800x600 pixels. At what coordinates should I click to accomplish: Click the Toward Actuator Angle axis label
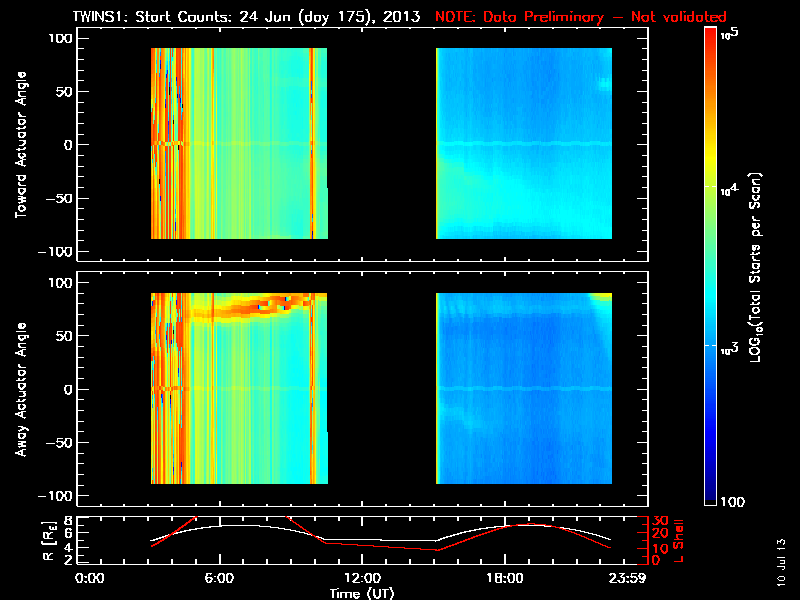[x=21, y=144]
